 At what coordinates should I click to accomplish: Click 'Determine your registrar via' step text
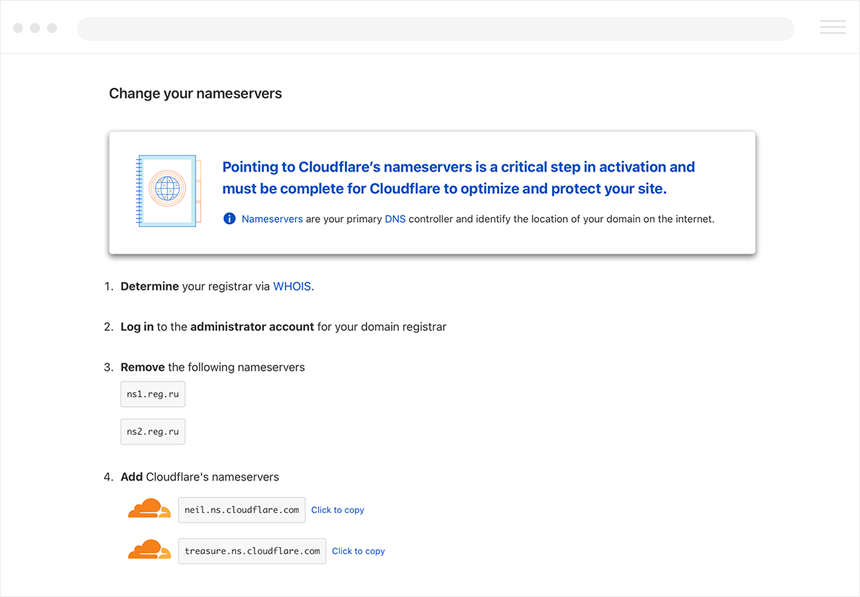coord(195,286)
